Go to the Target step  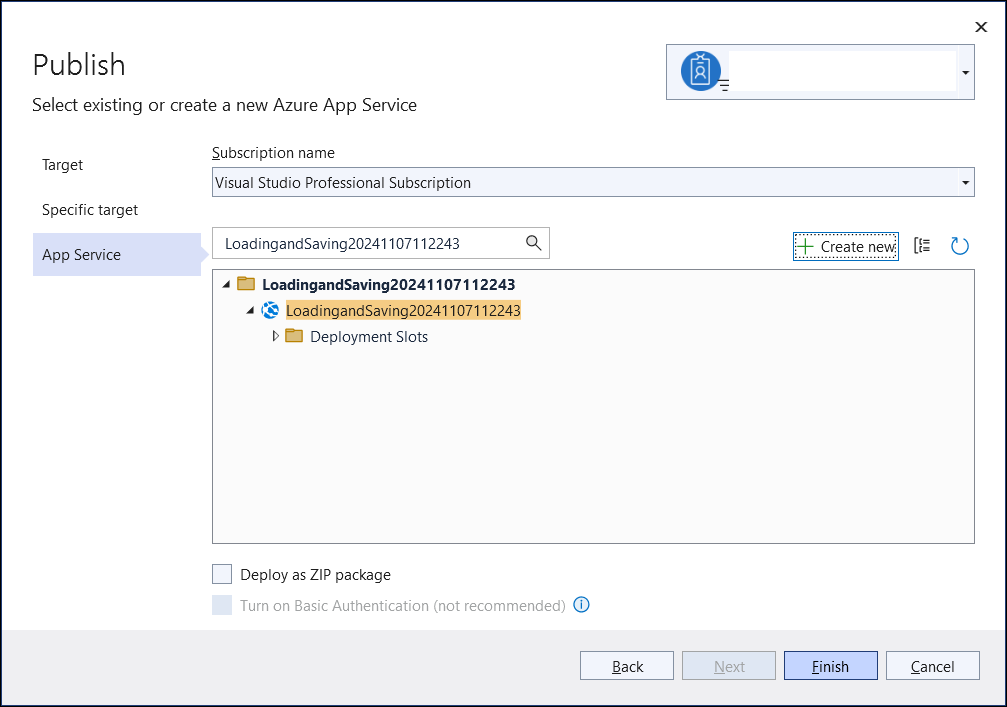pos(62,164)
